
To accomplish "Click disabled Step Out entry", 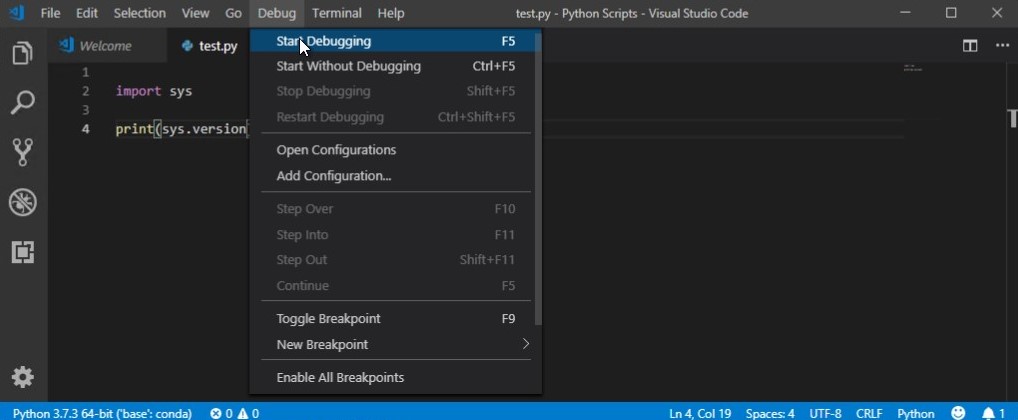I will tap(392, 260).
